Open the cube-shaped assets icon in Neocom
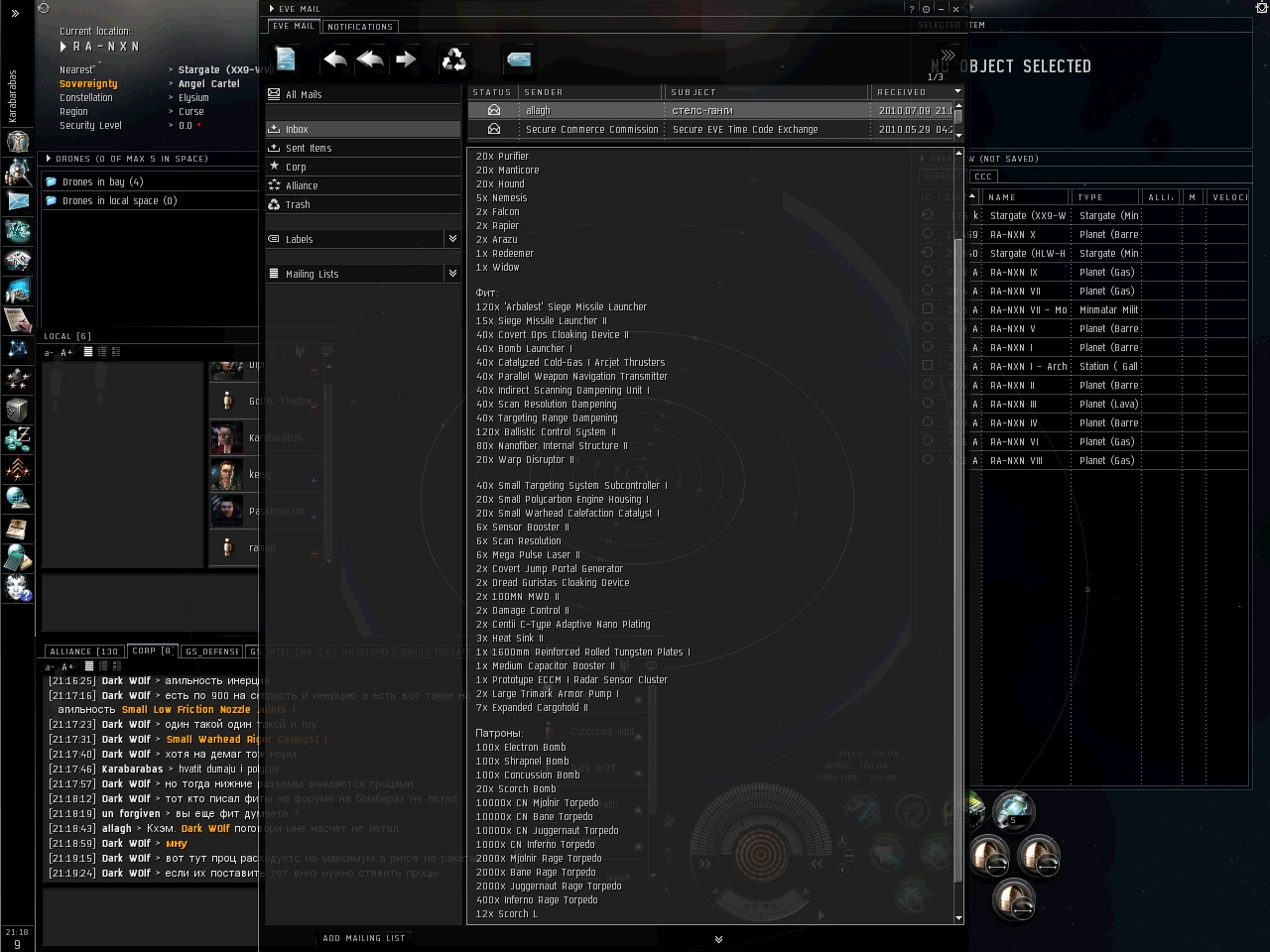Screen dimensions: 1270x952 click(18, 410)
